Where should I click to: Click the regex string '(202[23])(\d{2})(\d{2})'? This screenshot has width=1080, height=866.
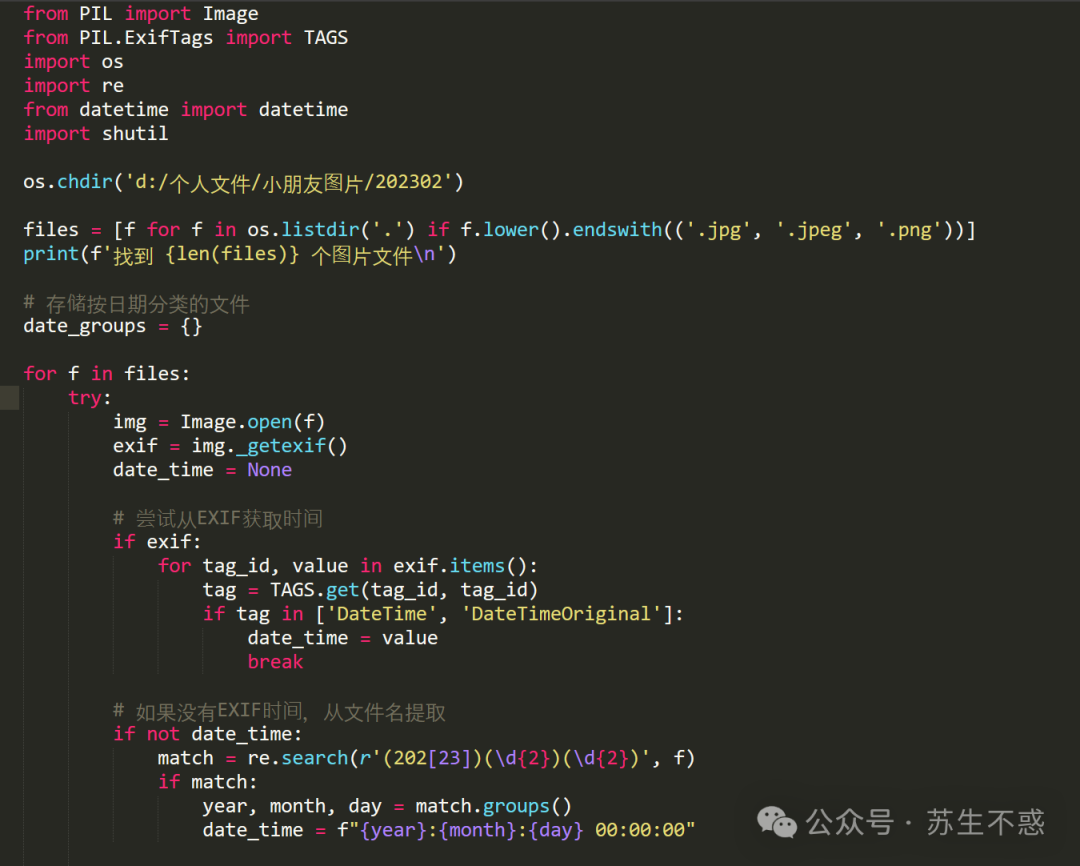click(x=512, y=759)
